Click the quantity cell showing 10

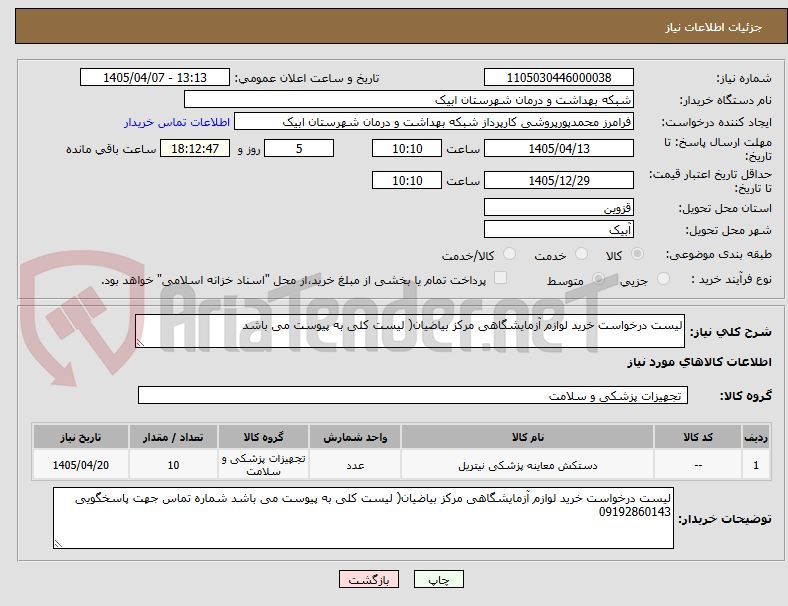[x=173, y=465]
